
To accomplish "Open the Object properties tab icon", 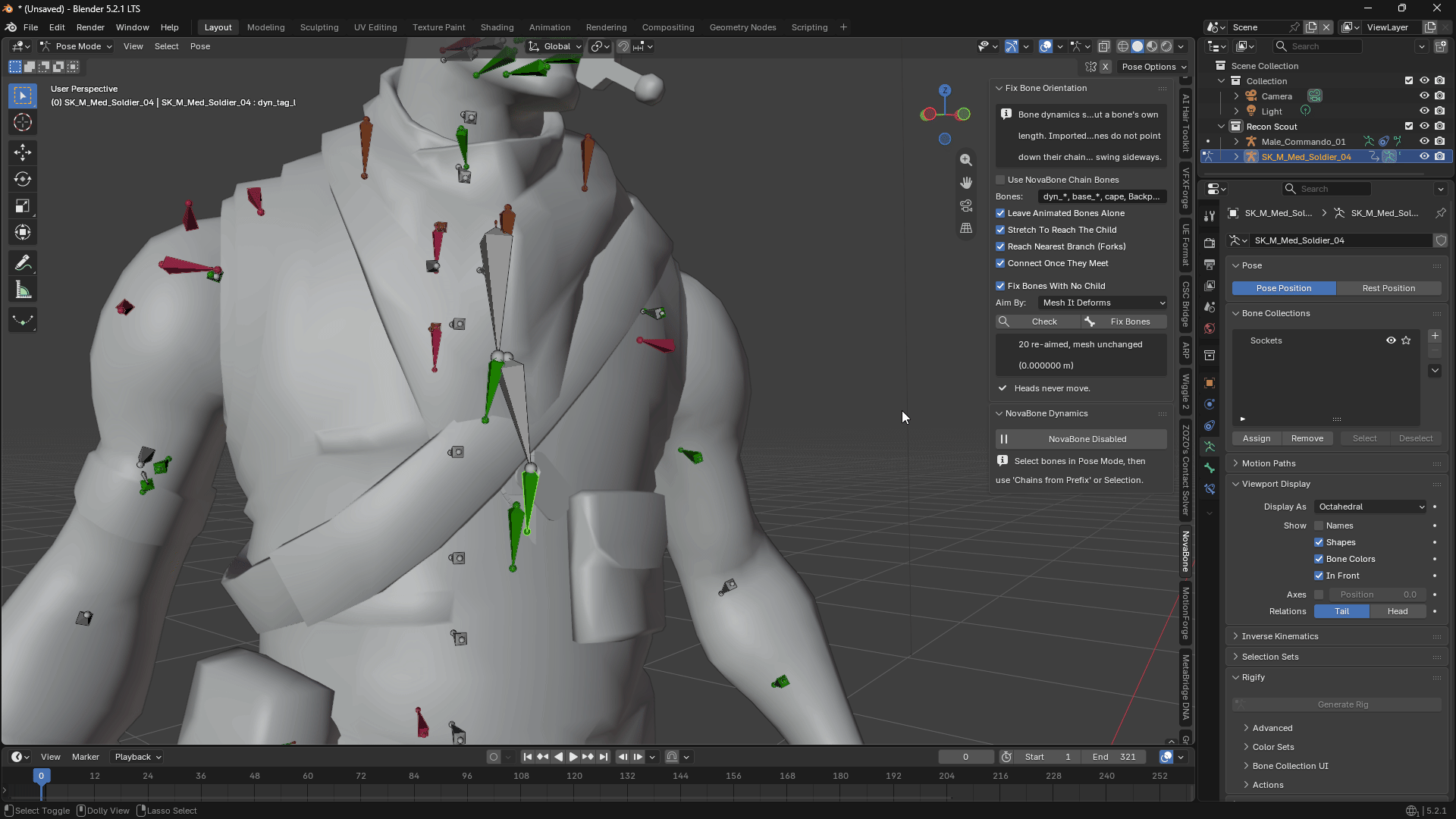I will coord(1210,383).
